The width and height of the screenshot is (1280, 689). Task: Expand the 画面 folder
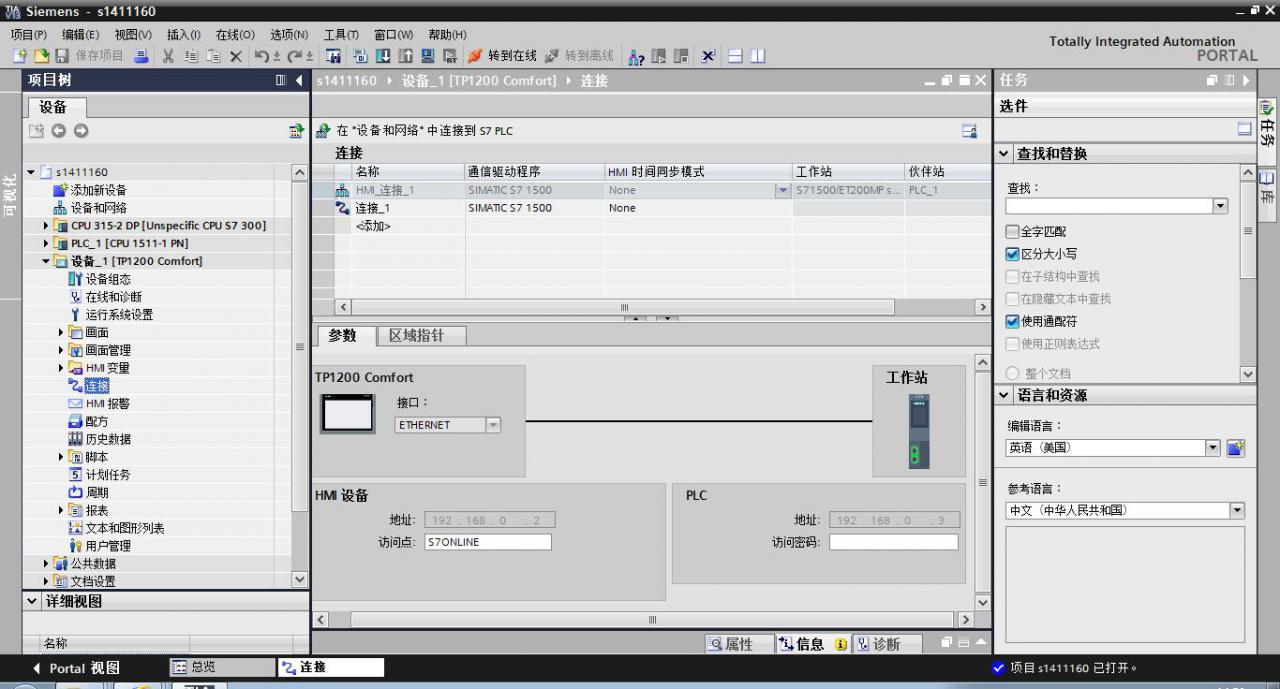point(61,332)
